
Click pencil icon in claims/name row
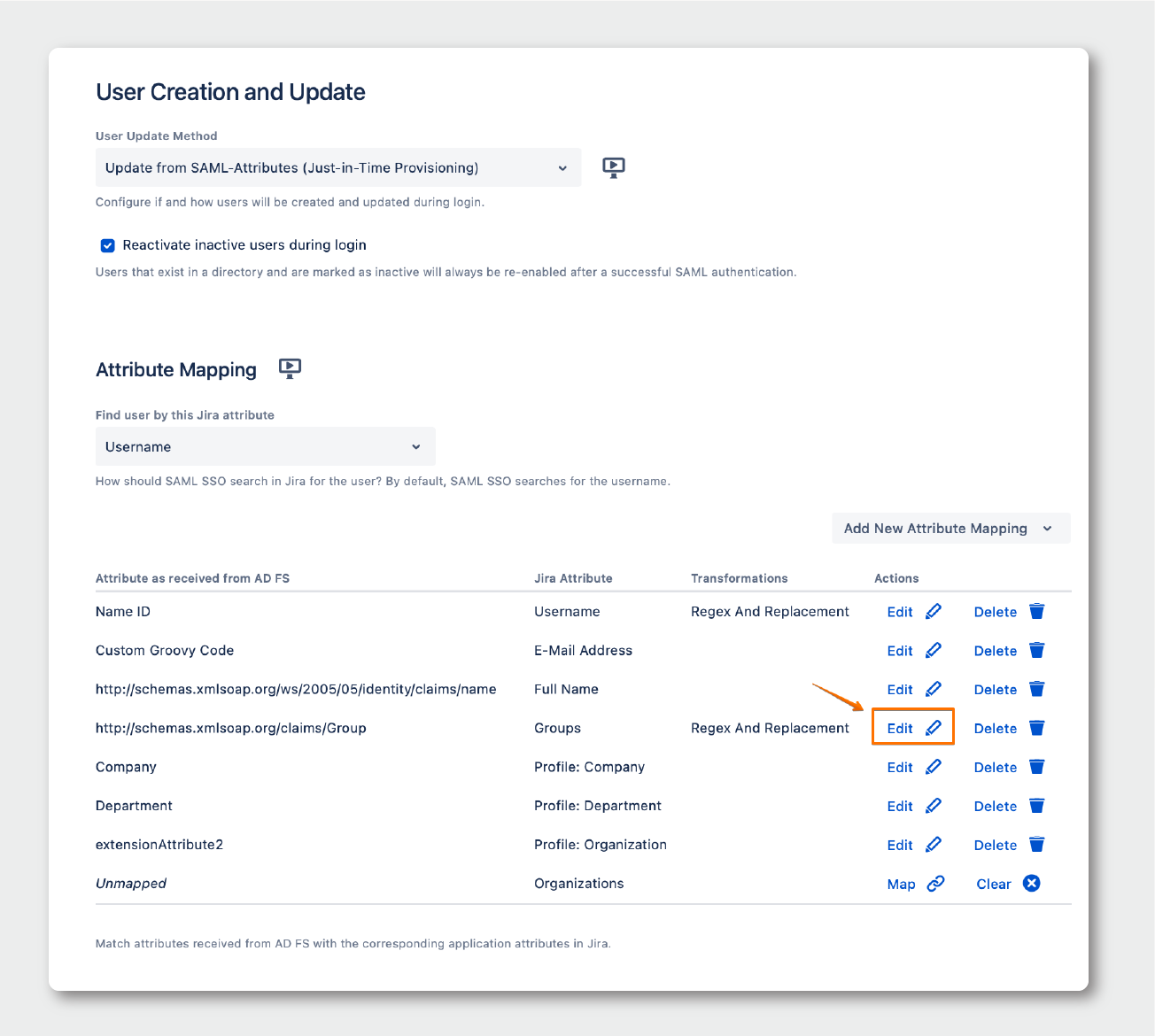[934, 689]
